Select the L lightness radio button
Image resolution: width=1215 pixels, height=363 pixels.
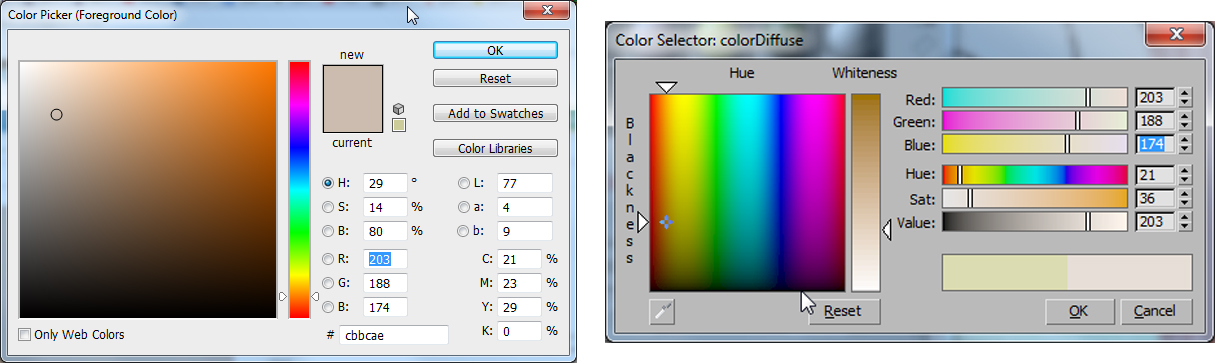[464, 183]
